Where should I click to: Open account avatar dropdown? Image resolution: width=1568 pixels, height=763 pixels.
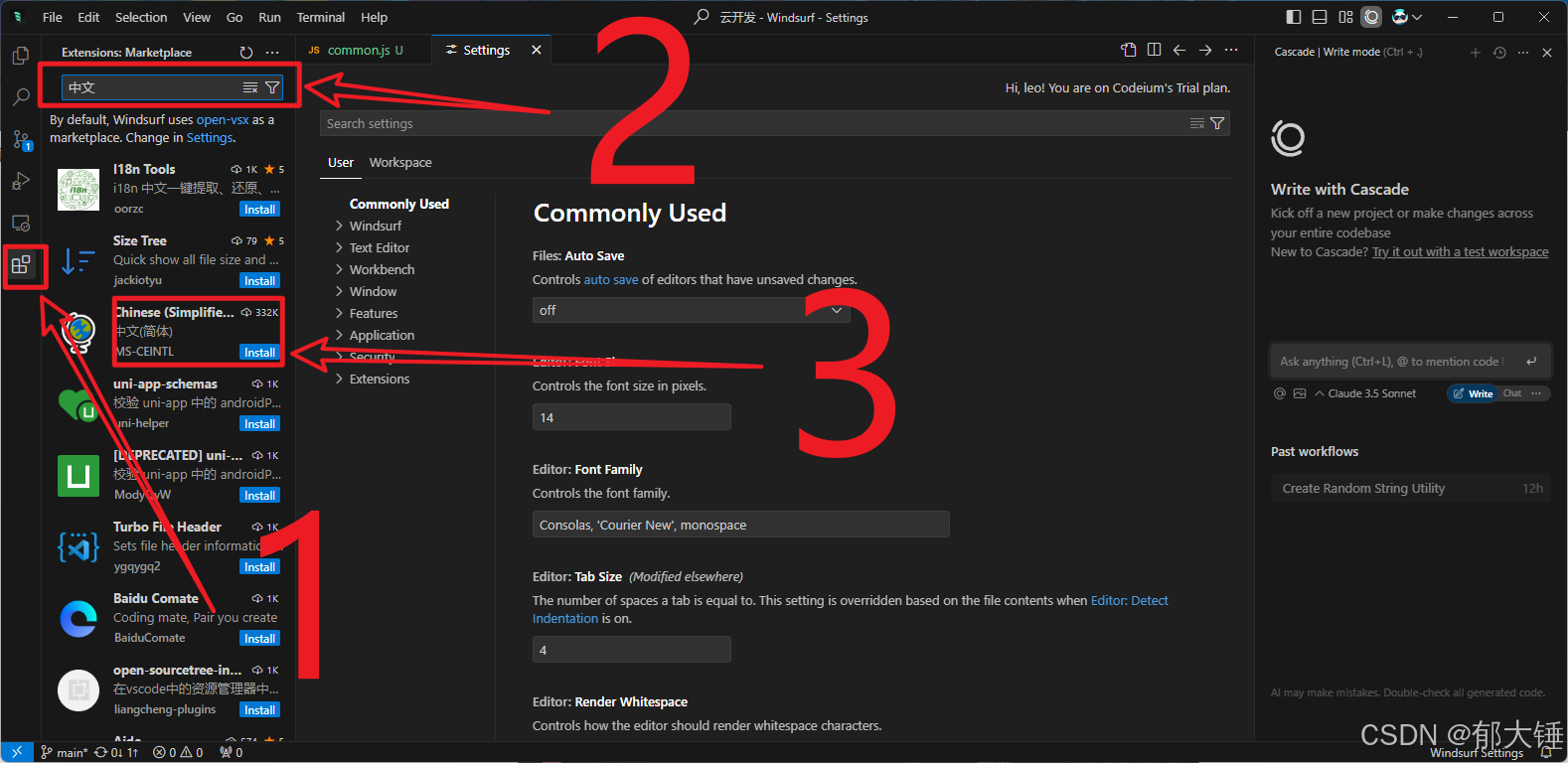(x=1407, y=17)
